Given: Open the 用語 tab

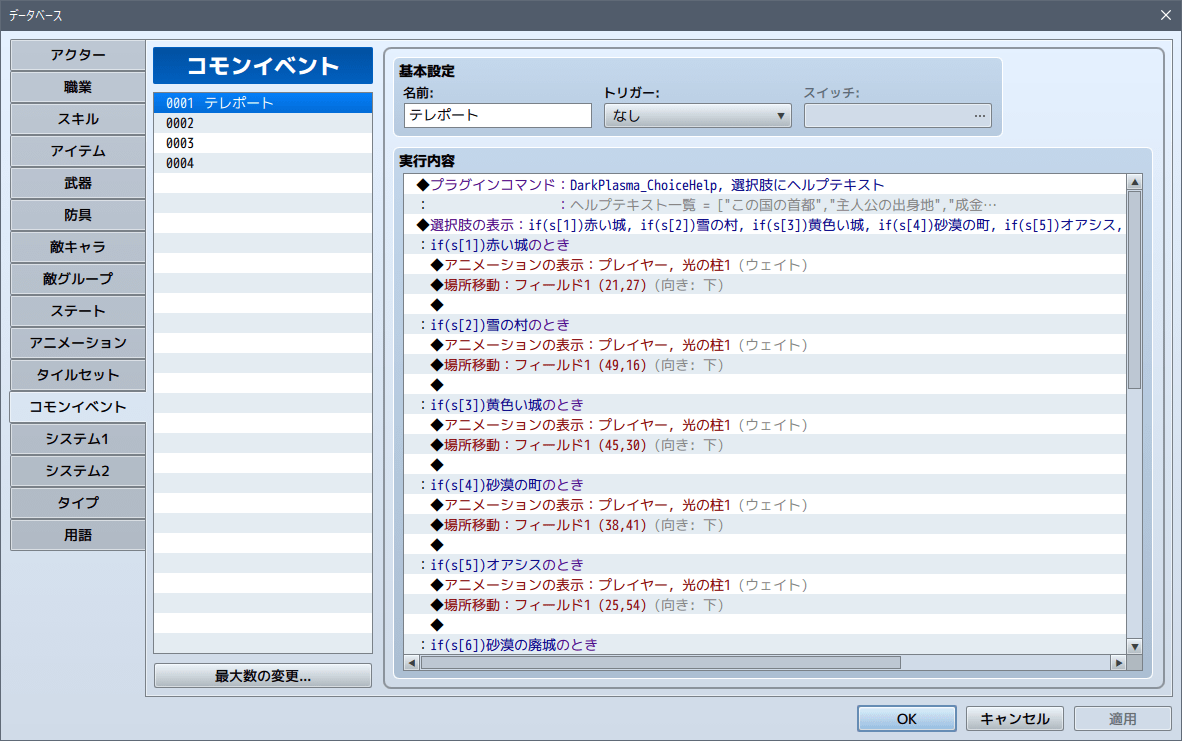Looking at the screenshot, I should (x=78, y=535).
